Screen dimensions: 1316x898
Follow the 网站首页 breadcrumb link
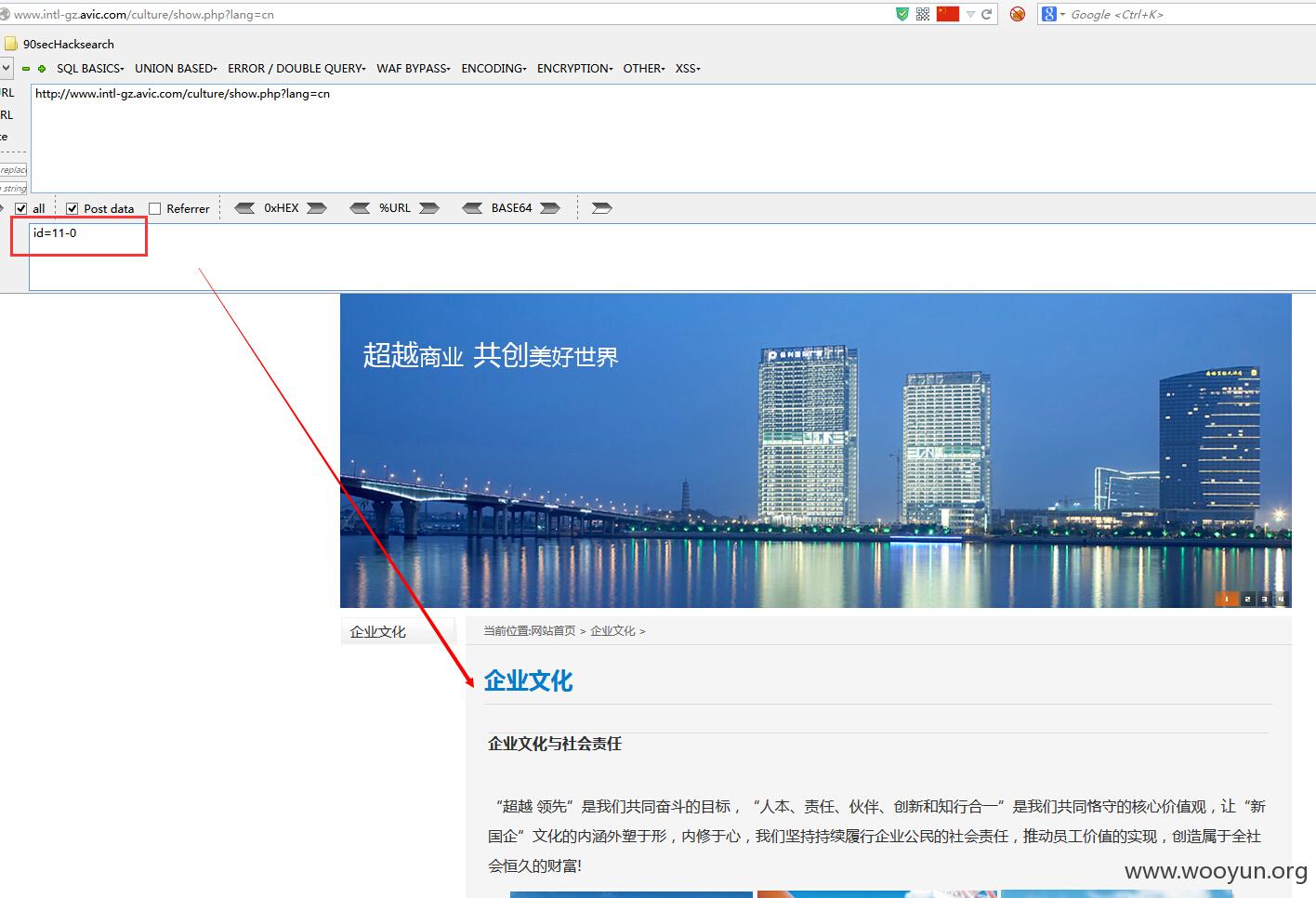point(553,631)
